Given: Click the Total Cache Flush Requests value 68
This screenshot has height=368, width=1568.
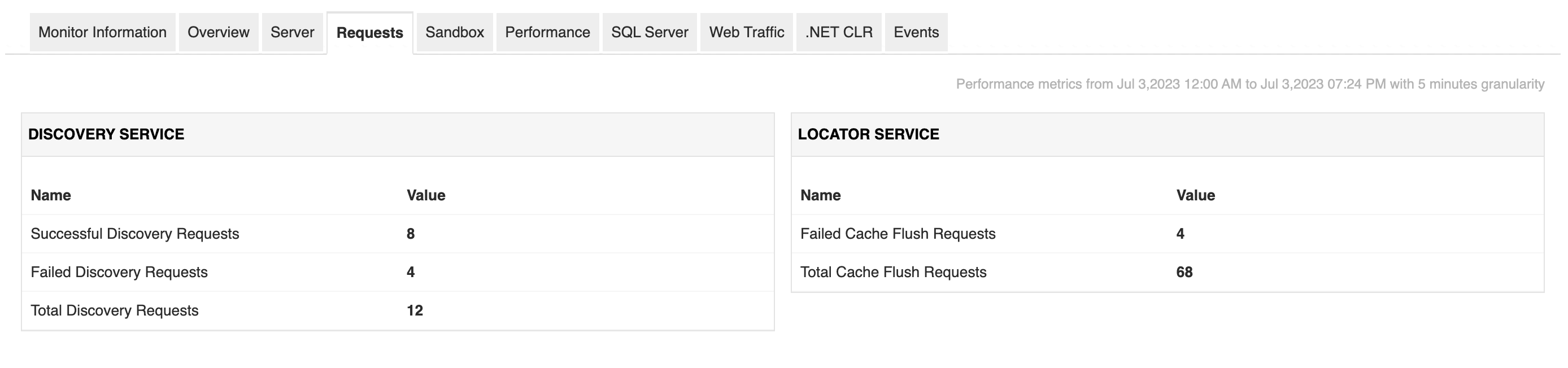Looking at the screenshot, I should tap(1184, 272).
